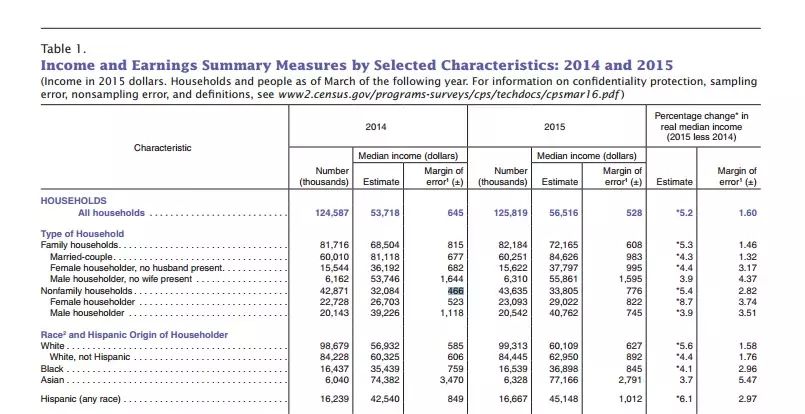805x414 pixels.
Task: Click the 'Nonfamily households' row label
Action: (86, 291)
